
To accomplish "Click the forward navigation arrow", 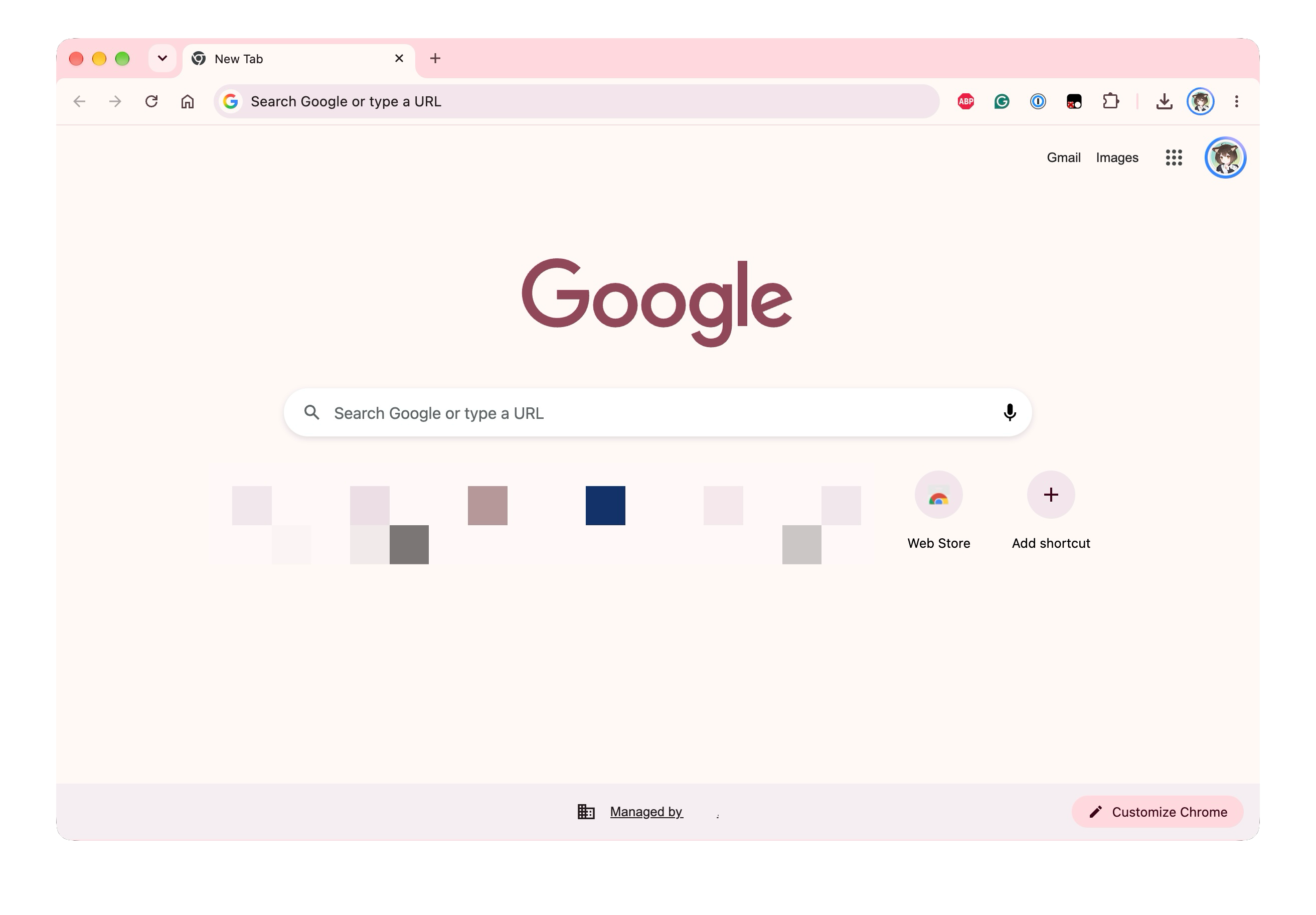I will point(115,101).
